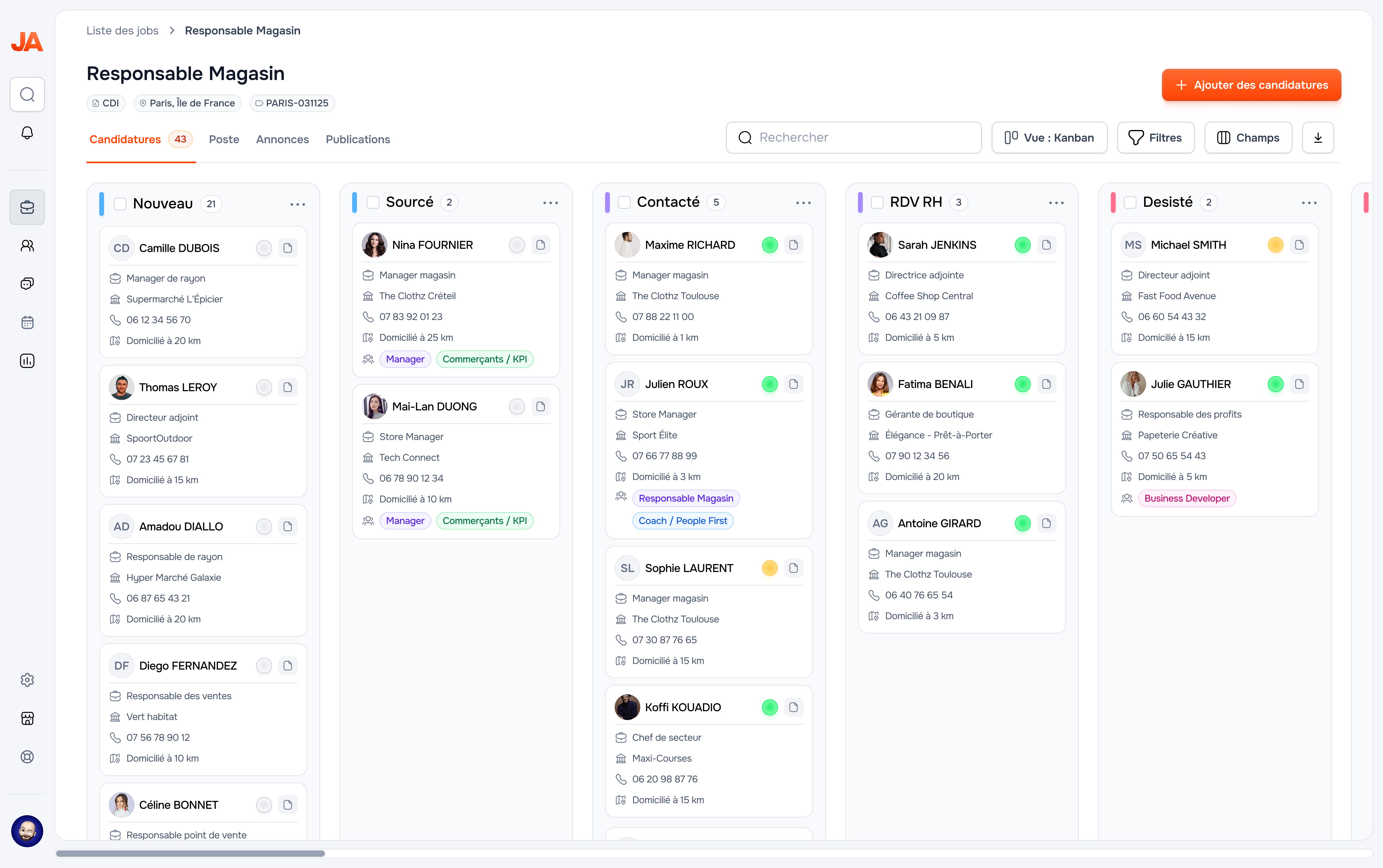Open Sarah JENKINS document icon
1383x868 pixels.
[1046, 245]
